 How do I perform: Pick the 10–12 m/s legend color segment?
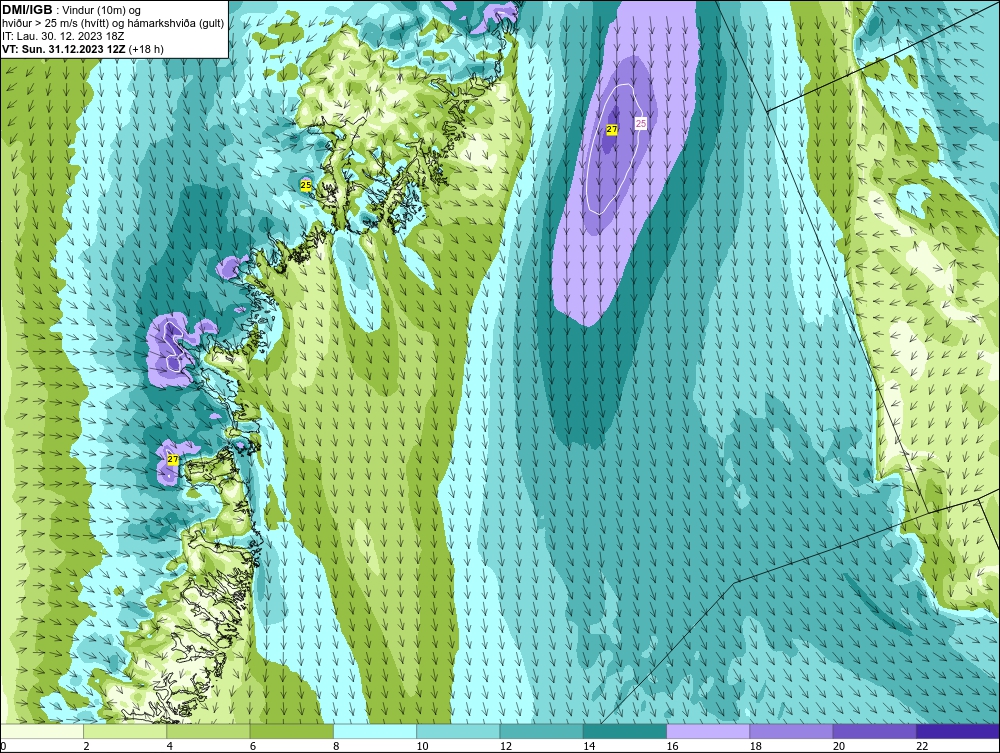tap(458, 731)
